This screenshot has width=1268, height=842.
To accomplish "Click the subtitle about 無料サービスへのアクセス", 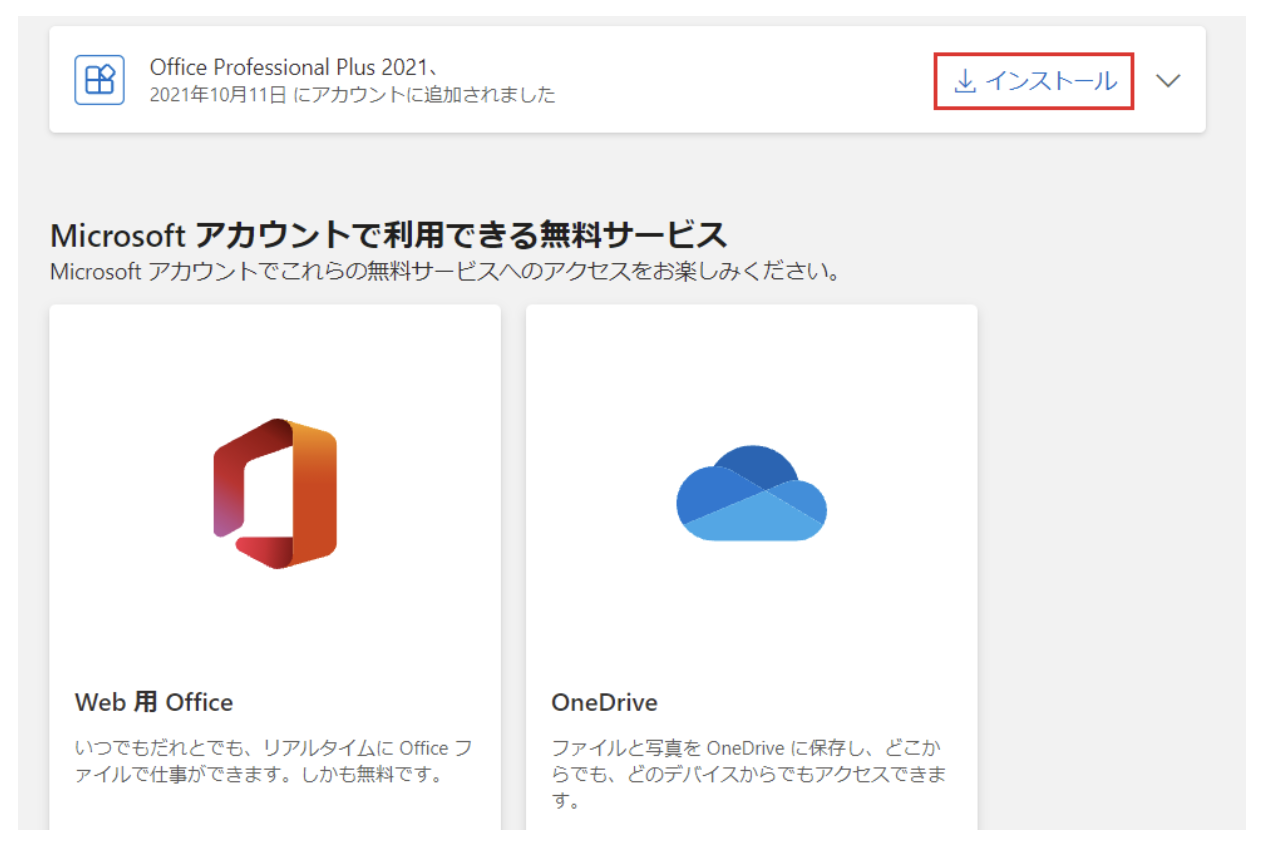I will click(444, 272).
